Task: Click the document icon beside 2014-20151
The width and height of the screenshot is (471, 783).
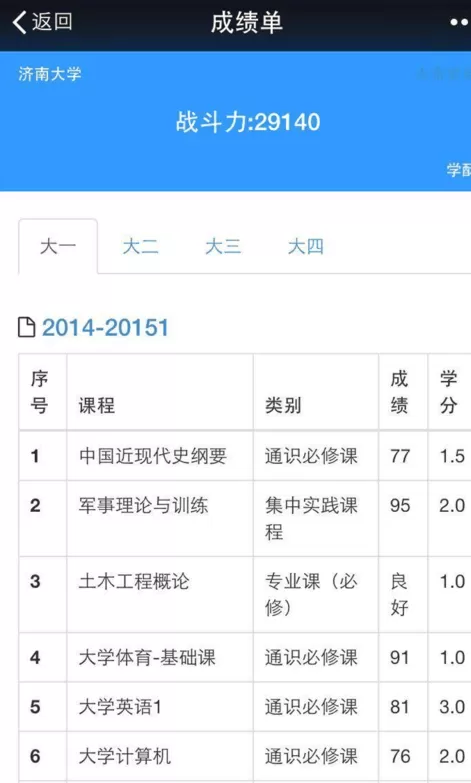Action: pyautogui.click(x=26, y=328)
